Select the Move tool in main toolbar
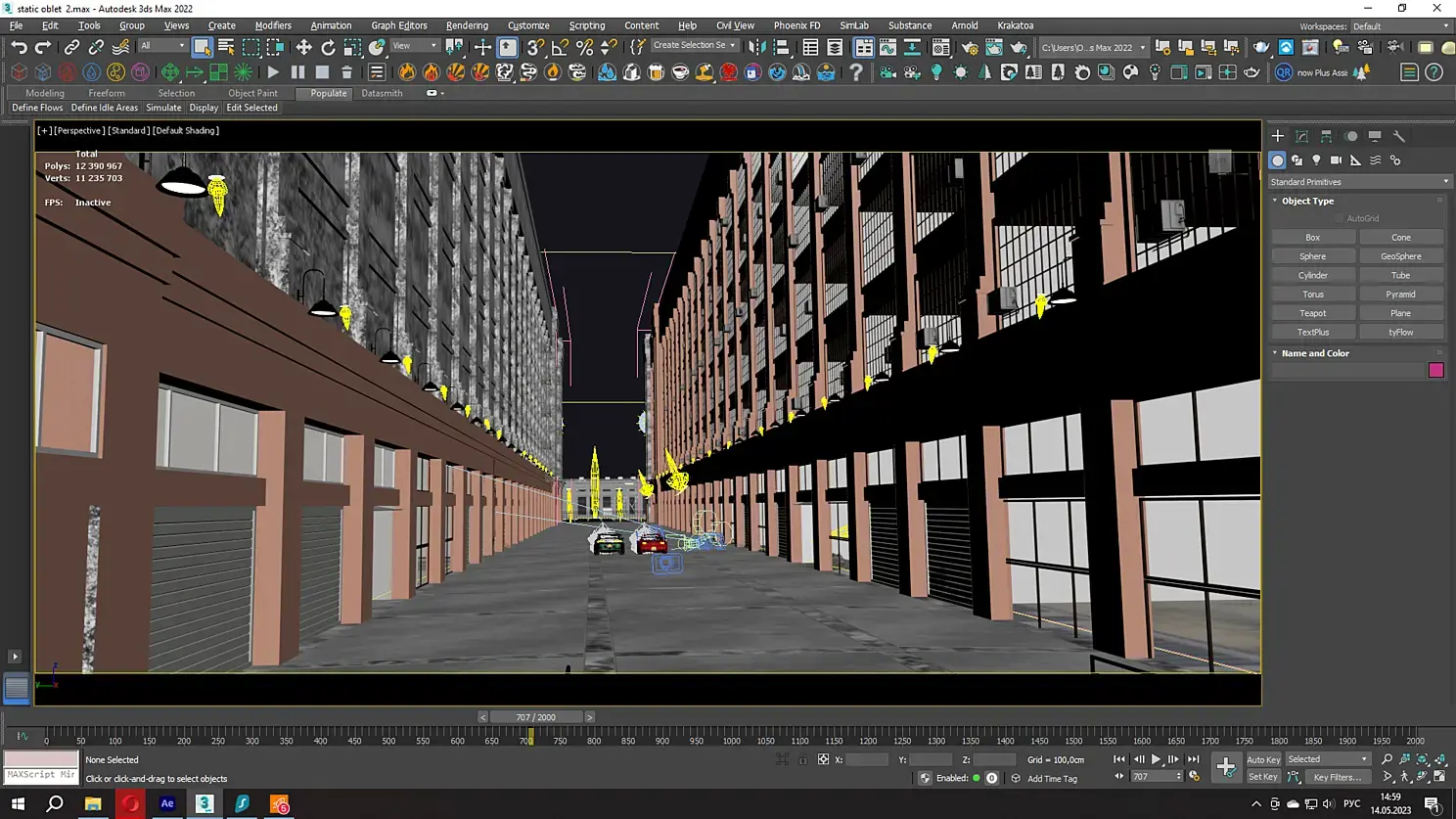Screen dimensions: 1456x819 click(x=303, y=47)
